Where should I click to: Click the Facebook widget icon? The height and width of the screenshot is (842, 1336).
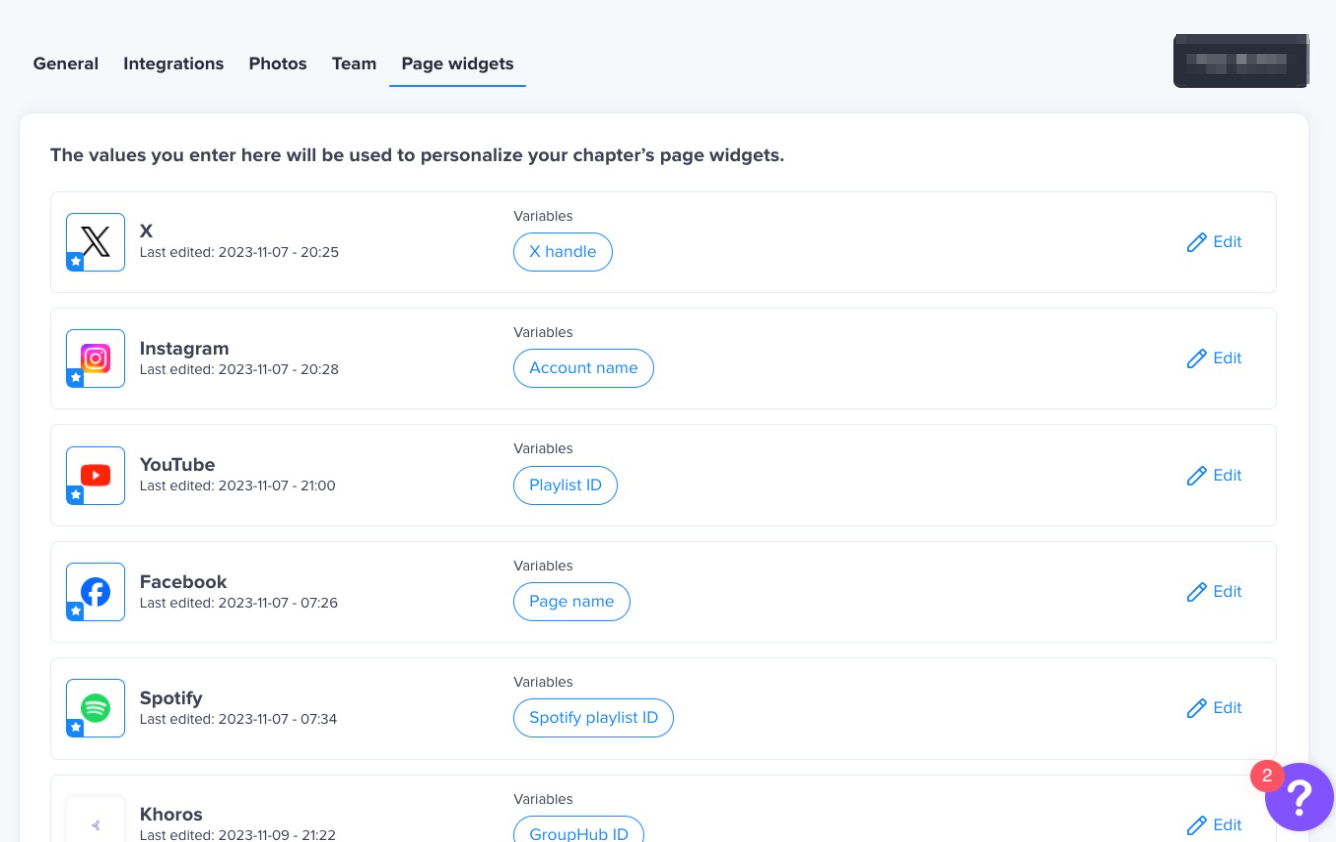tap(95, 591)
